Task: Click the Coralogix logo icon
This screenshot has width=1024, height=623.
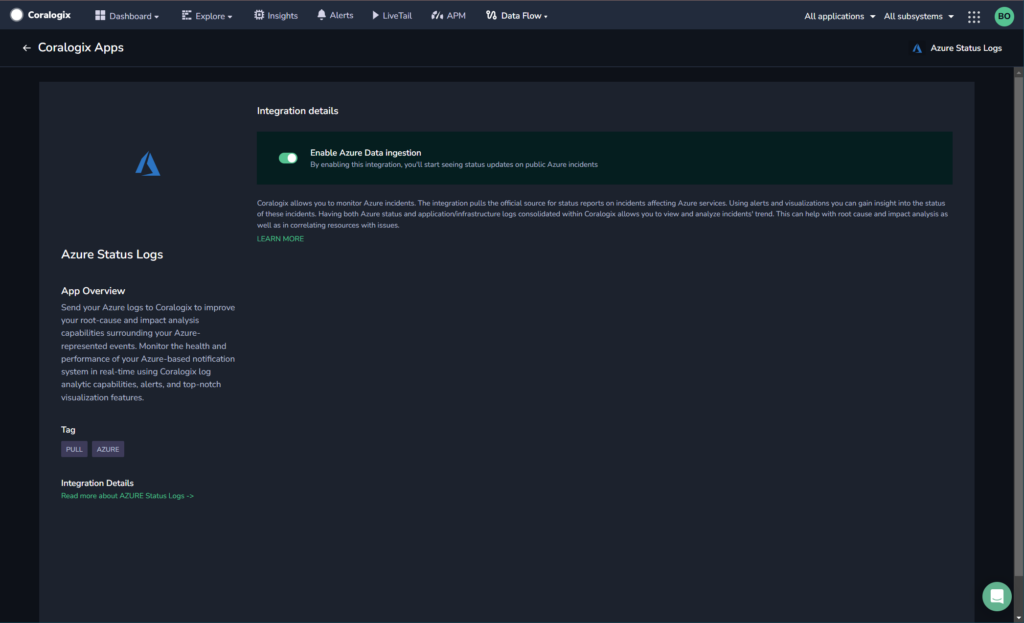Action: click(16, 15)
